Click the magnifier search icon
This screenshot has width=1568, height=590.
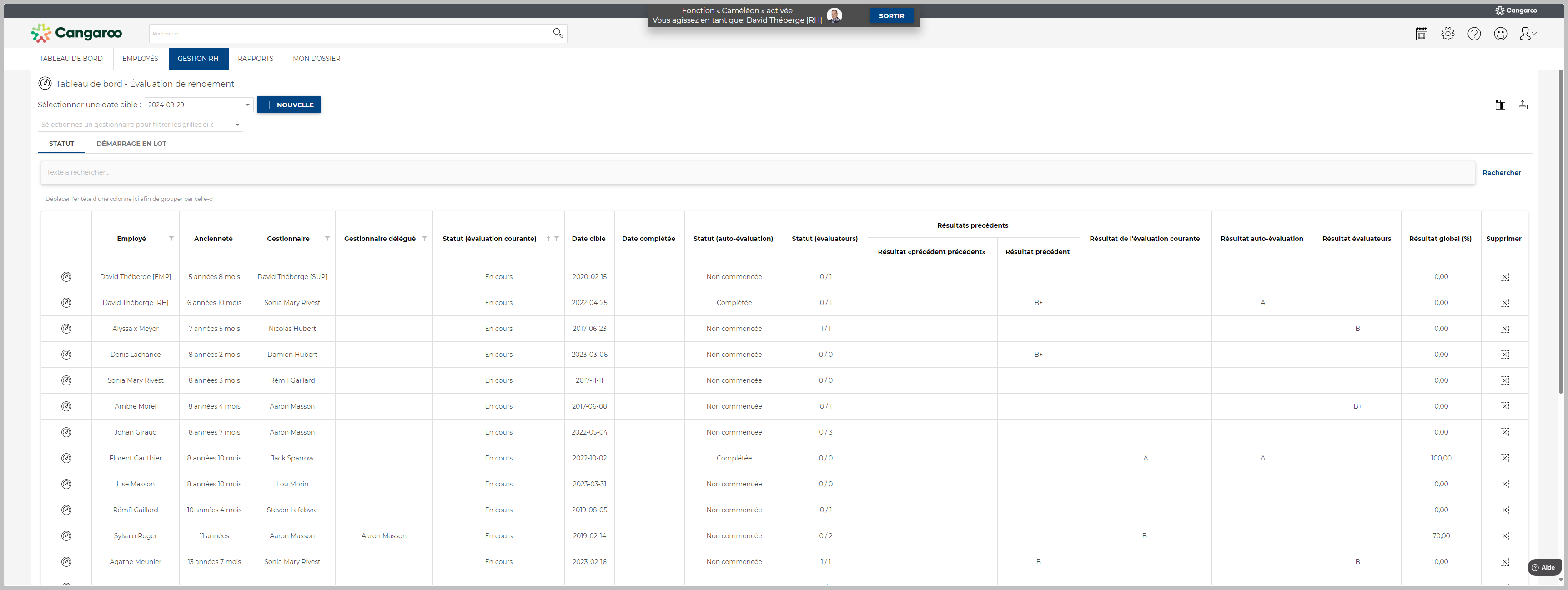[558, 34]
